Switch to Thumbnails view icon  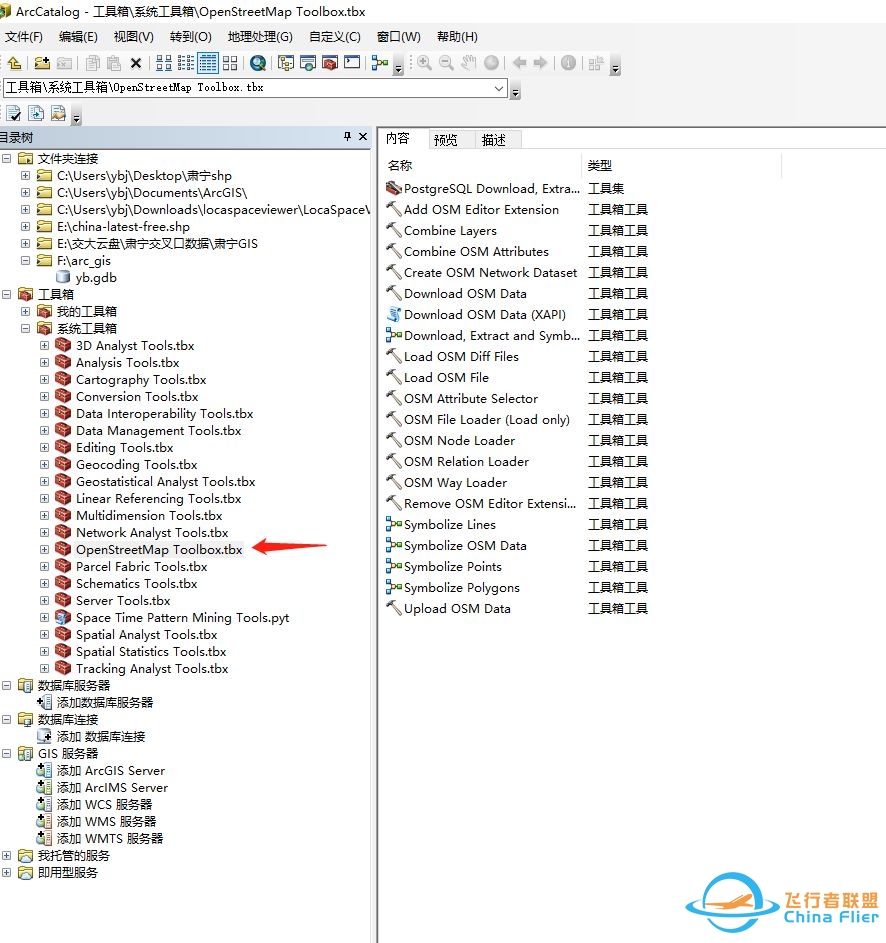pyautogui.click(x=230, y=63)
